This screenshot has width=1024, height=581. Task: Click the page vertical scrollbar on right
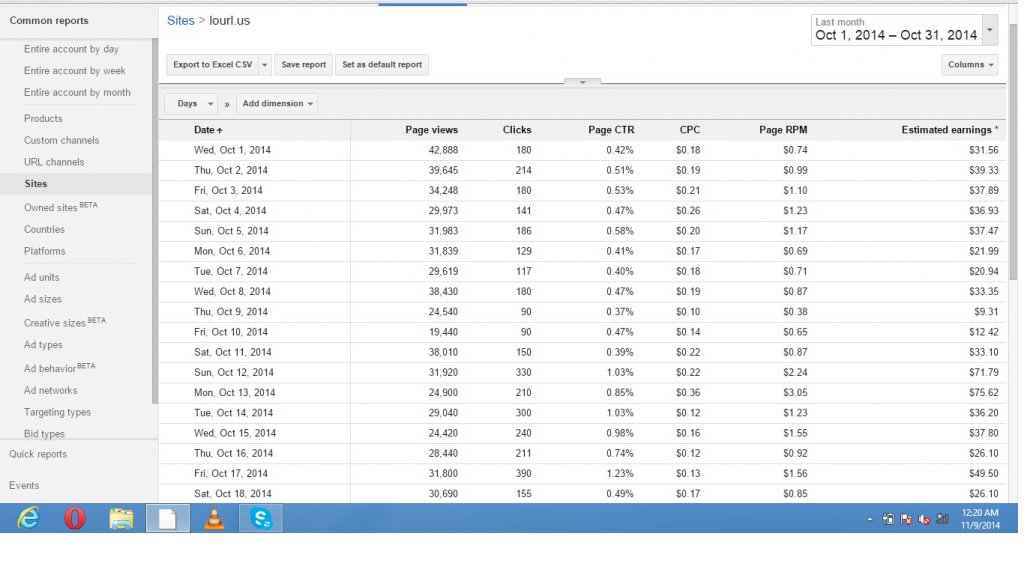click(1013, 151)
